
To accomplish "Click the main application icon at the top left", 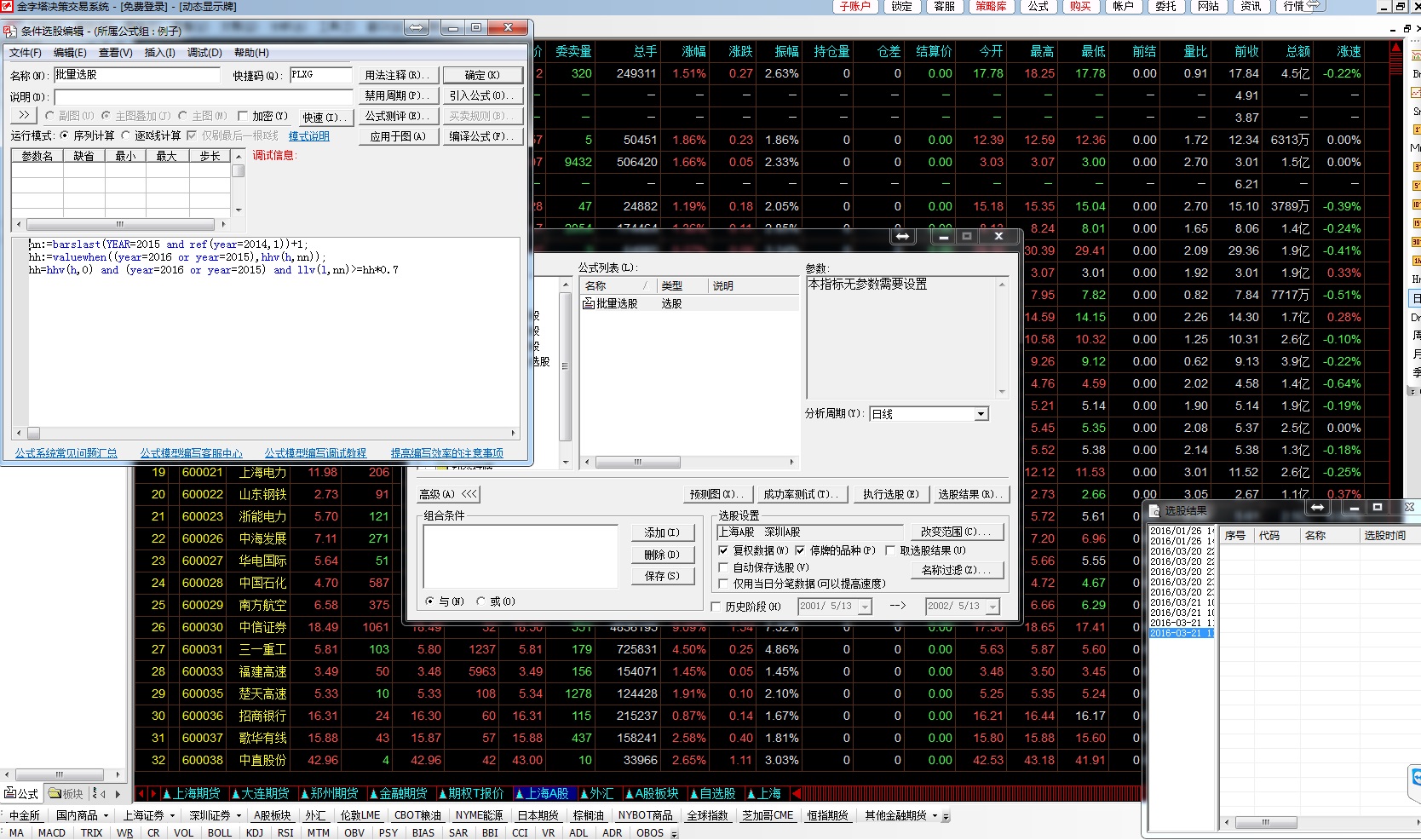I will point(8,6).
